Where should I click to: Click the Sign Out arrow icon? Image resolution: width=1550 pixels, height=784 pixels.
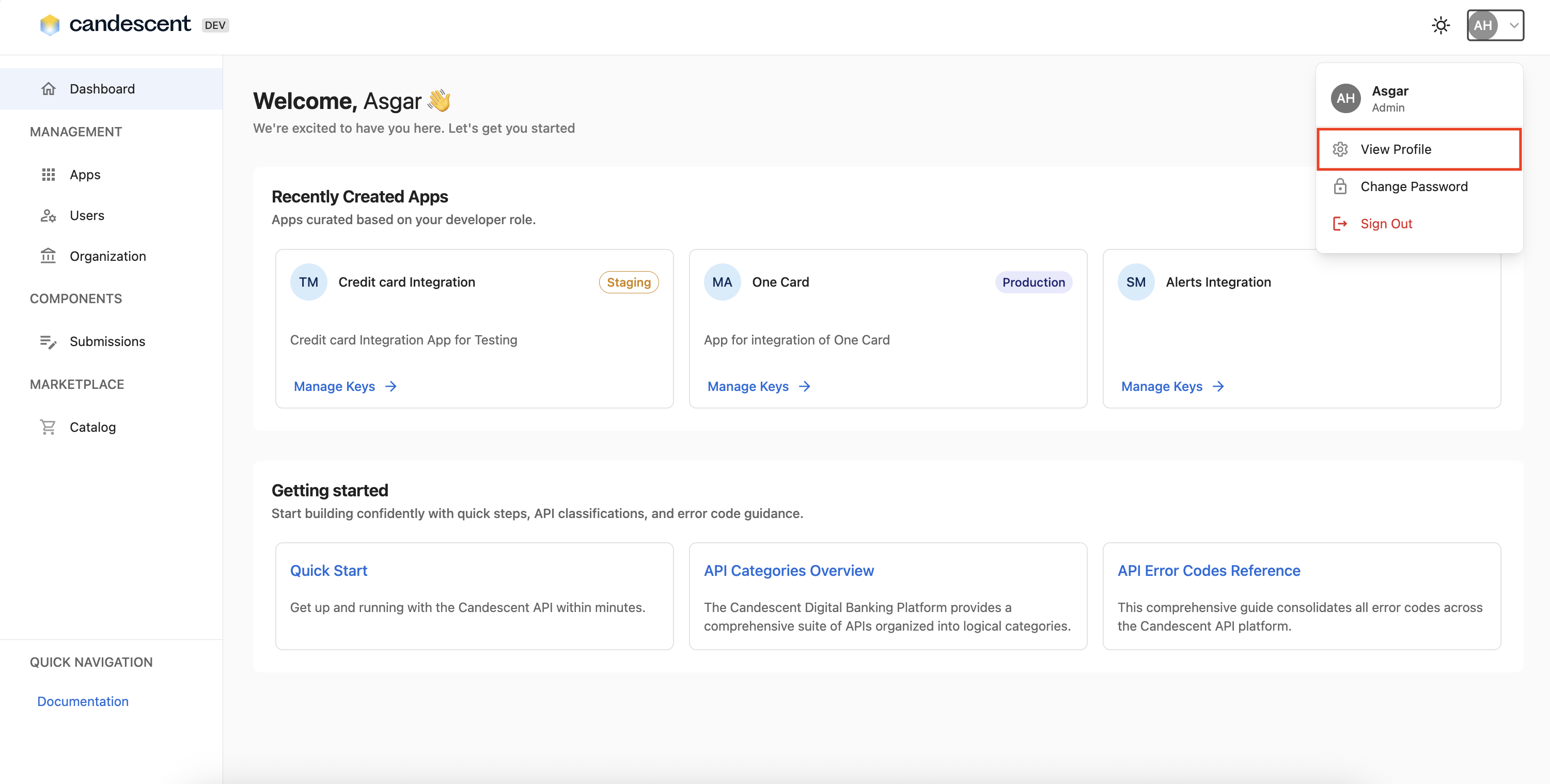point(1340,224)
